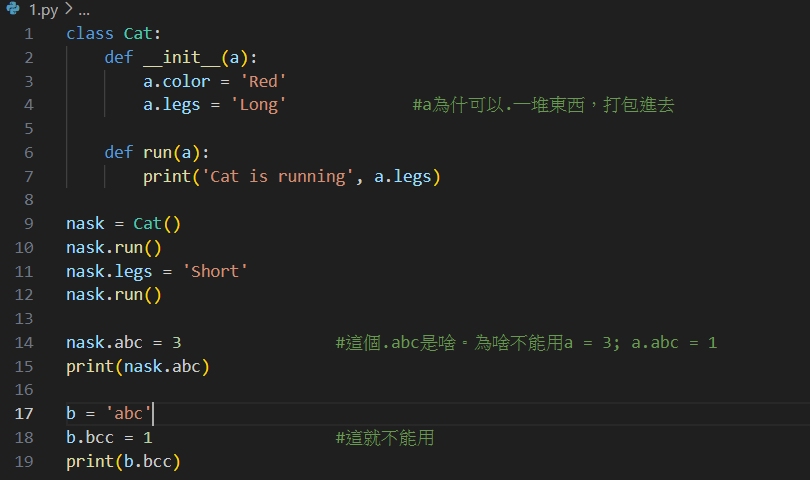Open the 1.py breadcrumb item
This screenshot has width=810, height=480.
(x=43, y=10)
